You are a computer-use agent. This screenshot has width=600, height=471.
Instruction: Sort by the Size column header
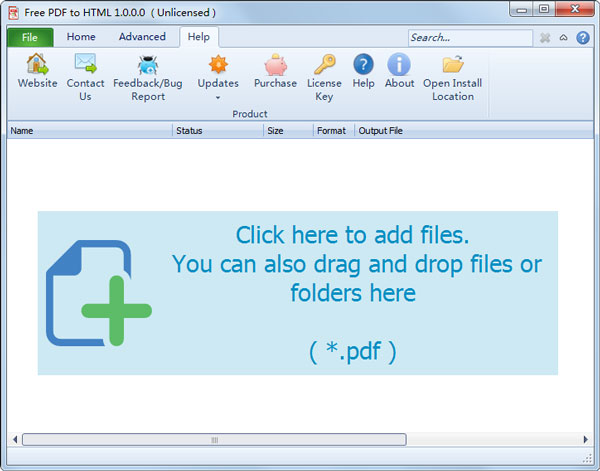coord(288,131)
